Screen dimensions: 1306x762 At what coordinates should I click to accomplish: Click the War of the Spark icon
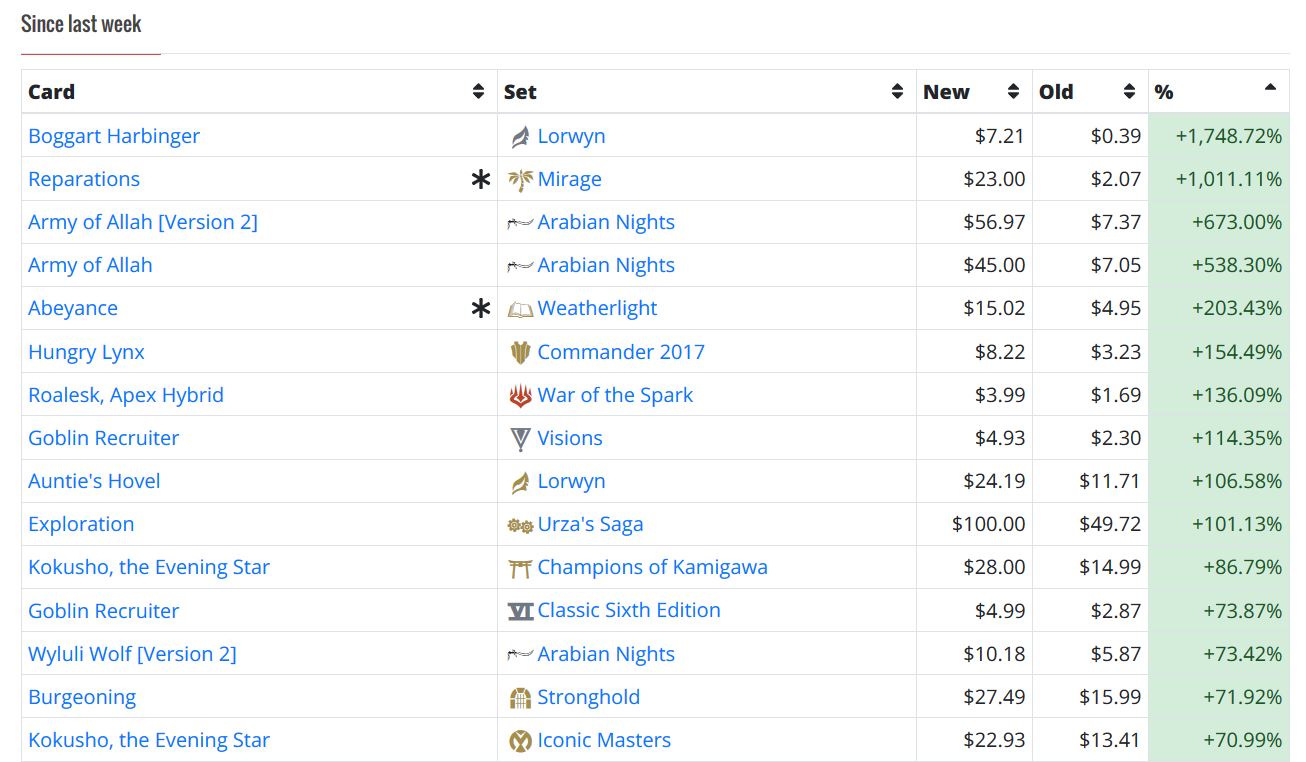click(520, 396)
